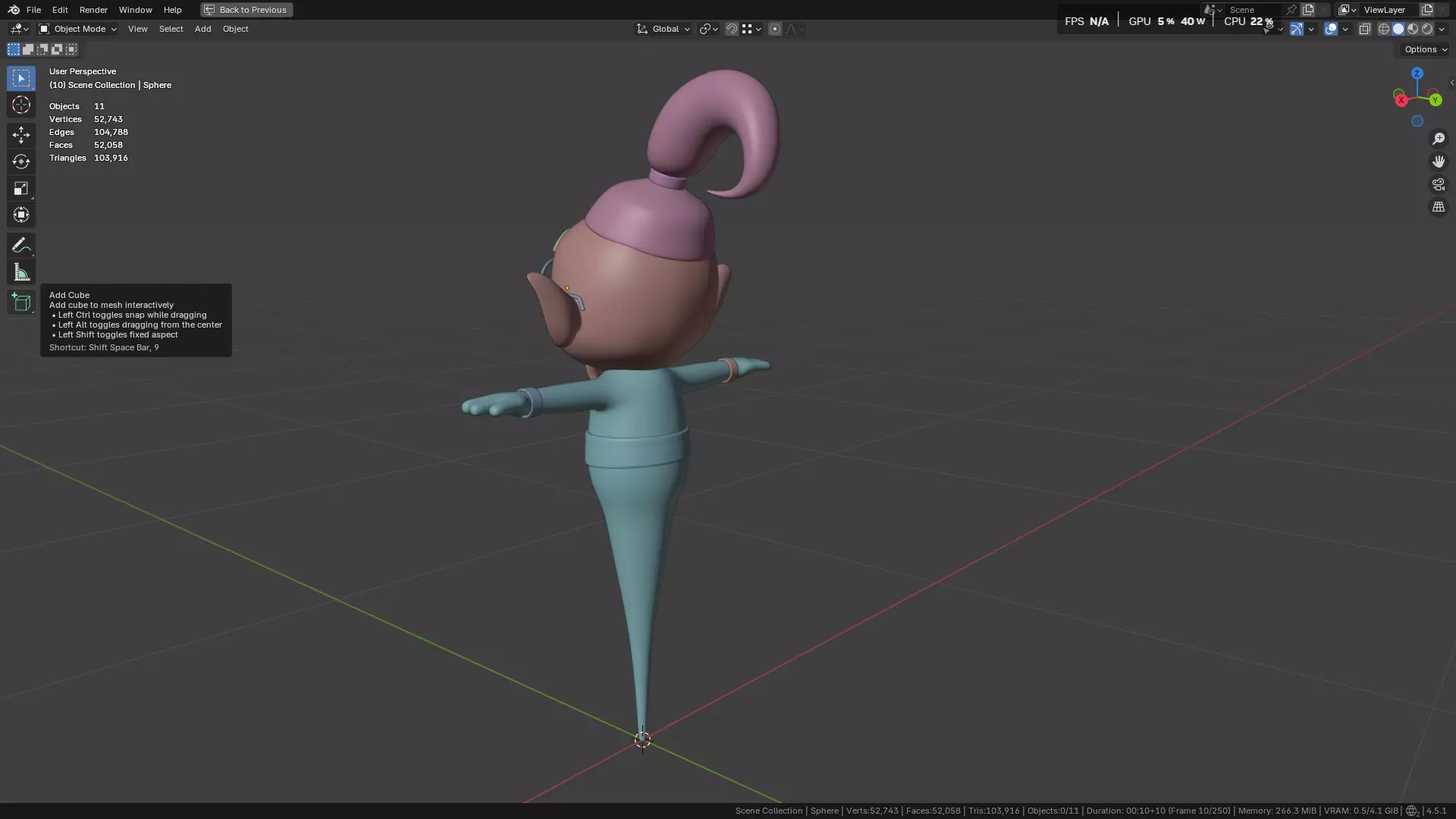The height and width of the screenshot is (819, 1456).
Task: Open the gizmo options dropdown arrow
Action: 1311,29
